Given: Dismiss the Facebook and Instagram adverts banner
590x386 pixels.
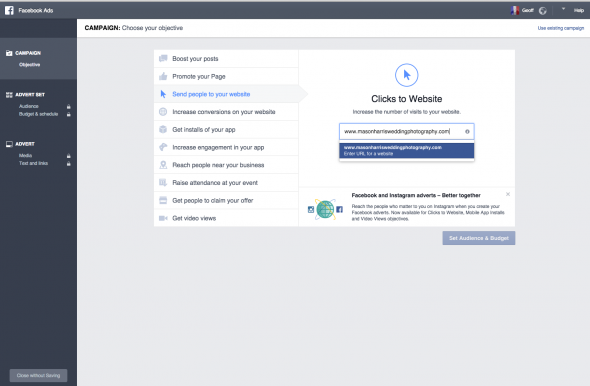Looking at the screenshot, I should pyautogui.click(x=508, y=194).
